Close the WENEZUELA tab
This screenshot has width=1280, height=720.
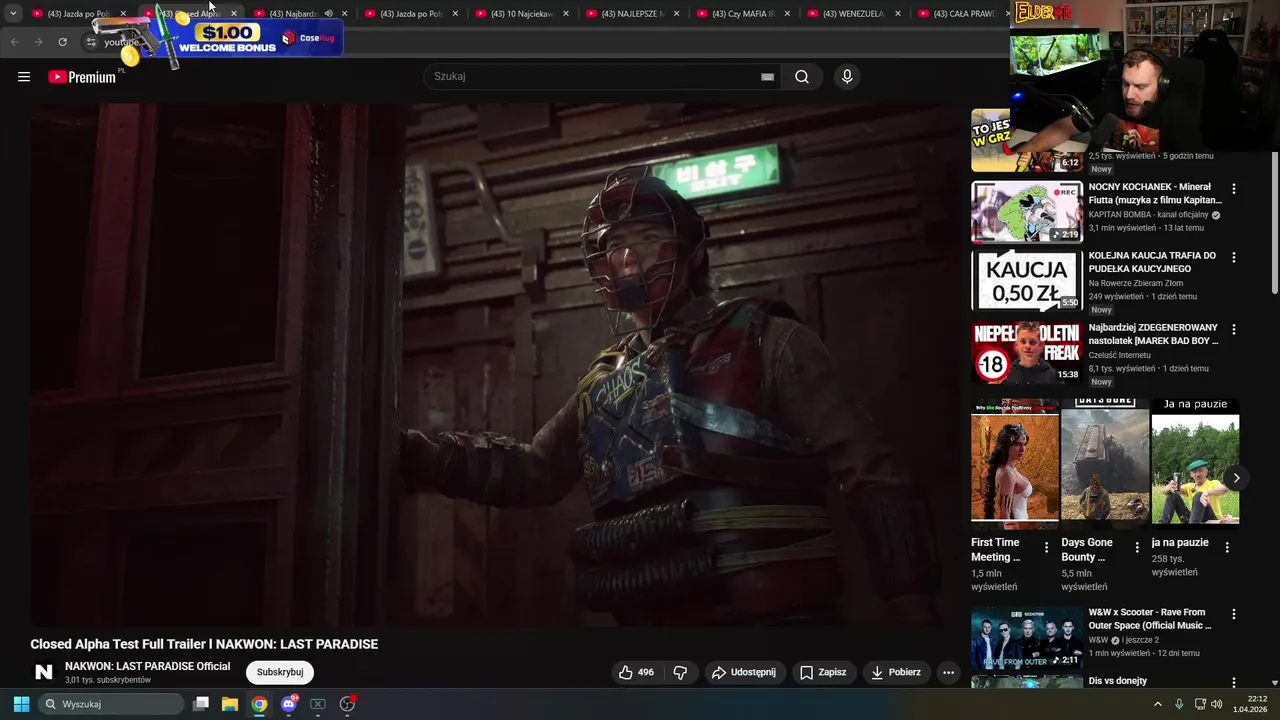(898, 14)
